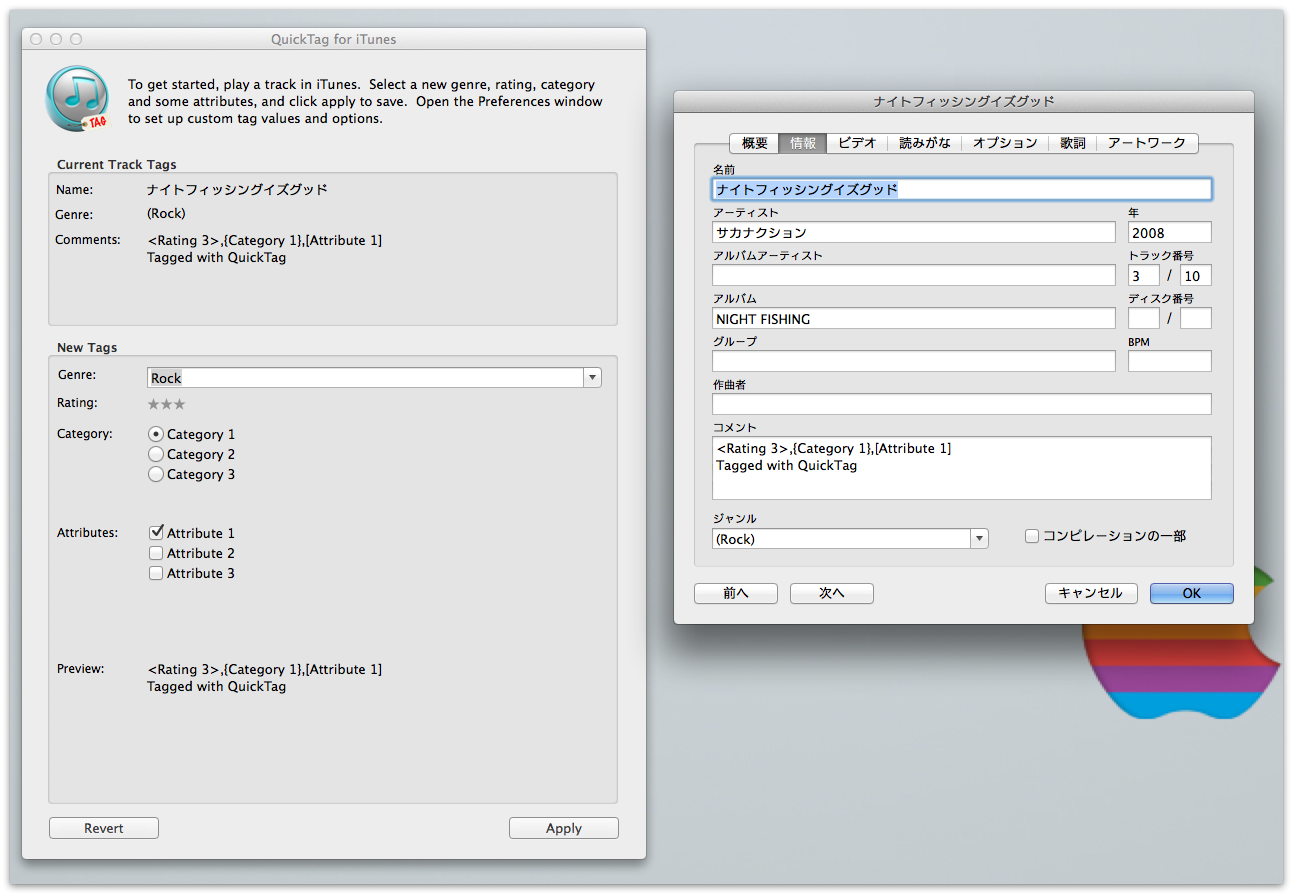Screen dimensions: 1293x894
Task: Switch to the 読みがな tab
Action: coord(925,143)
